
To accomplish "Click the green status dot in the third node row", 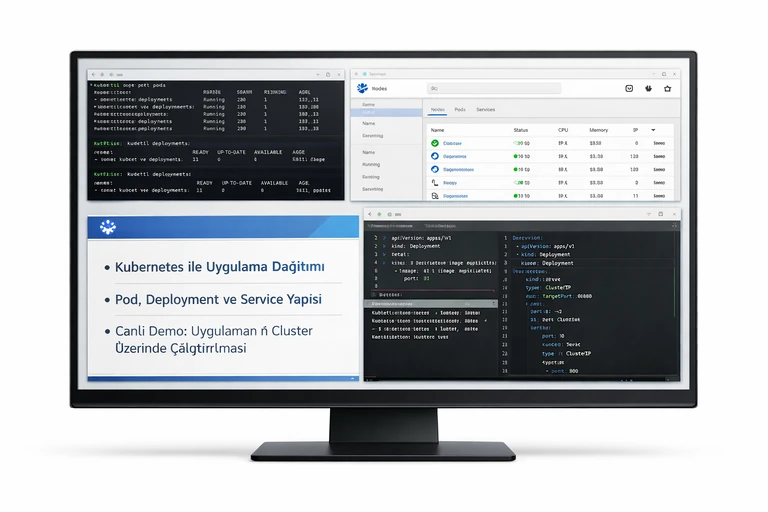I will click(x=515, y=170).
